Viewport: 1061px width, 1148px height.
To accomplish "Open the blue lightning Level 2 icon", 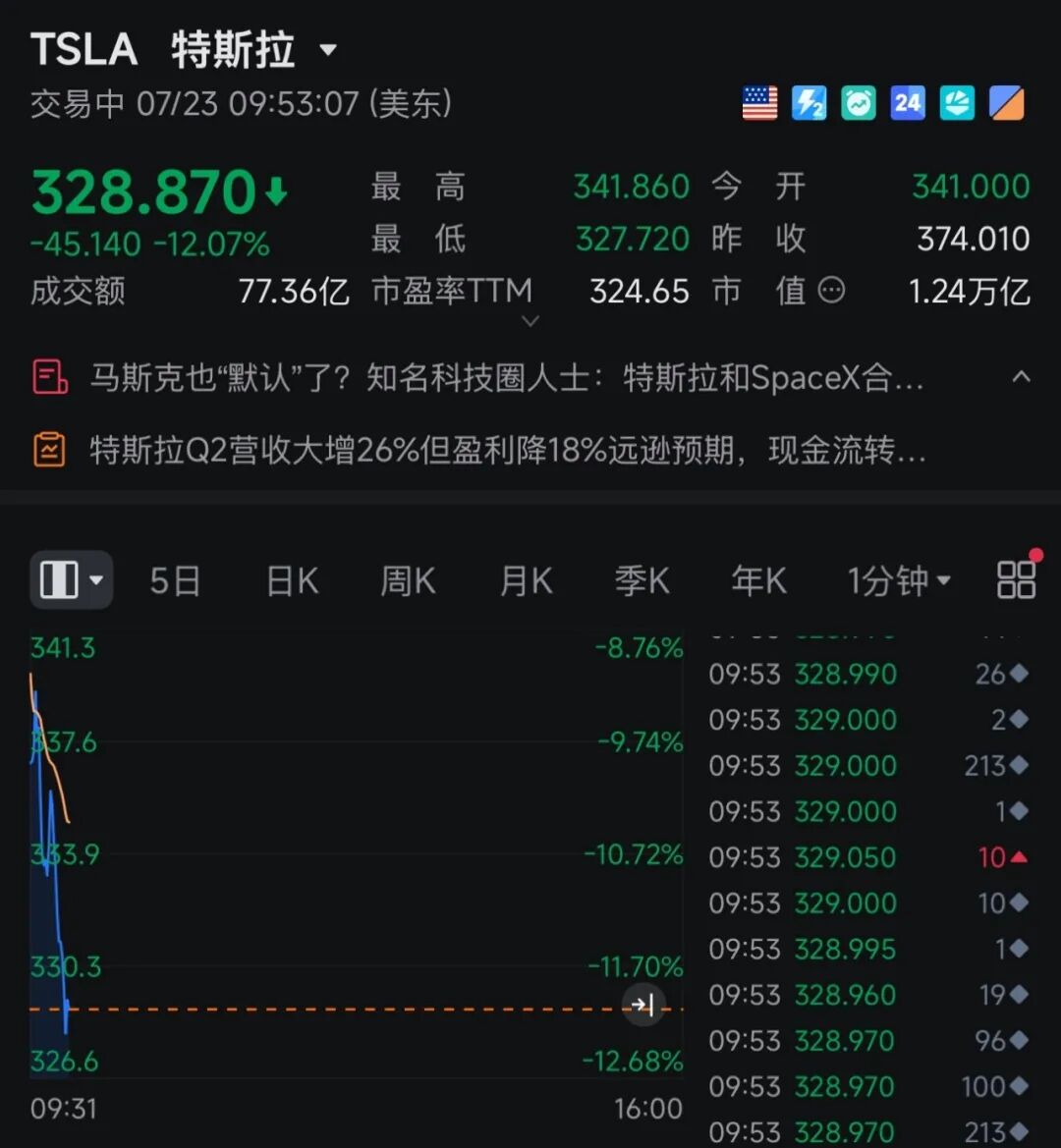I will 810,103.
